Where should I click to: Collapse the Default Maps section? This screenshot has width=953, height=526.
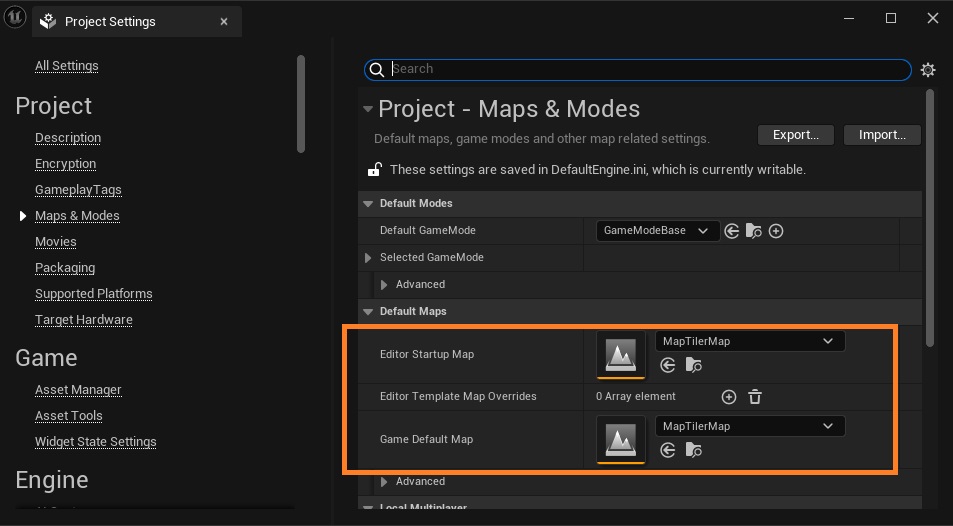[368, 312]
